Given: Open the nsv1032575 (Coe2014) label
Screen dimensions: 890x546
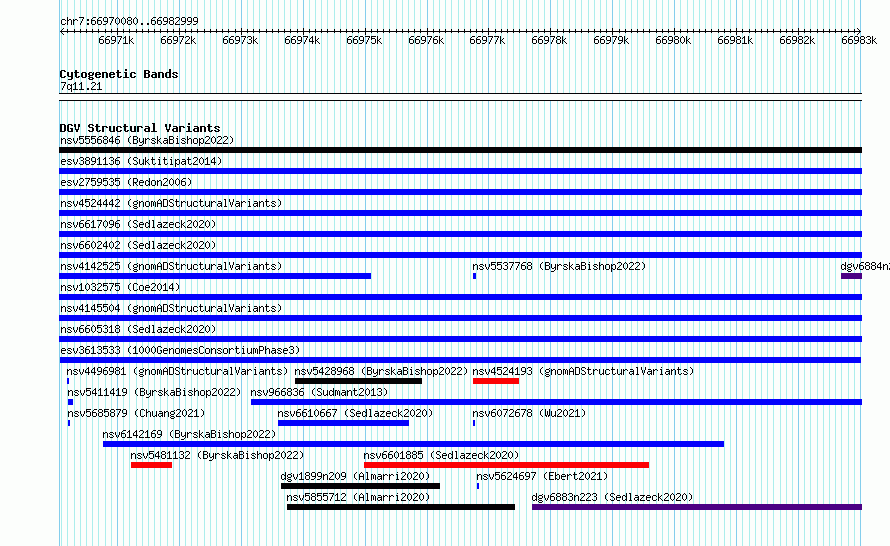Looking at the screenshot, I should [120, 287].
